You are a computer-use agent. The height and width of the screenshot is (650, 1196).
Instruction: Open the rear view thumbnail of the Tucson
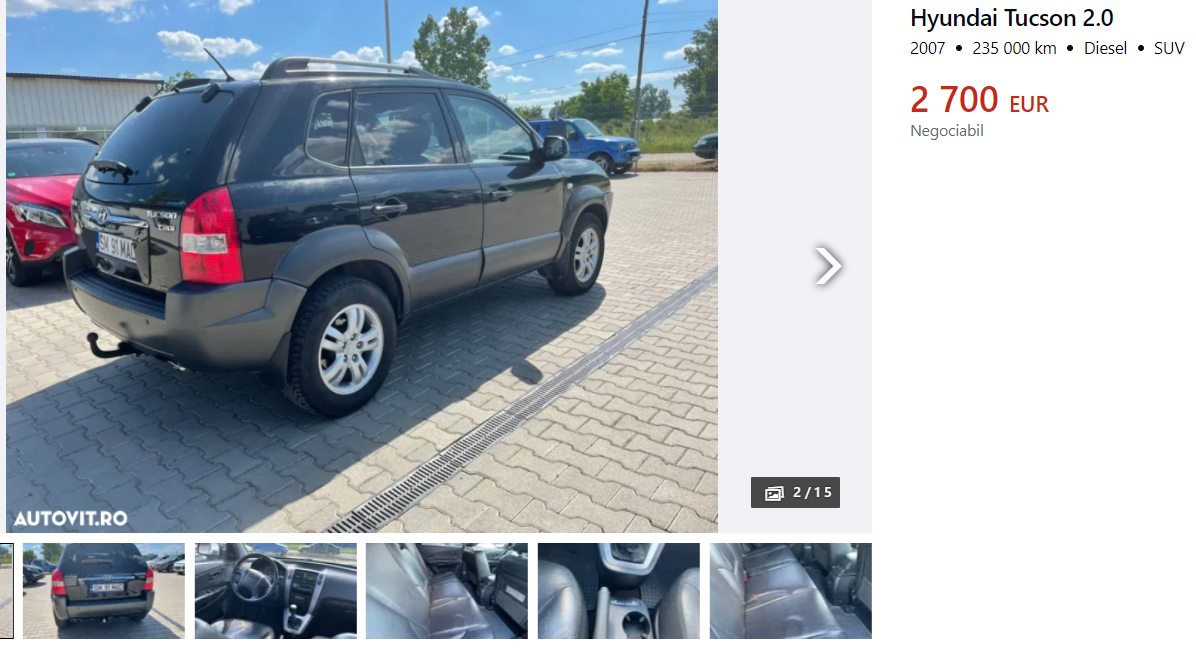pyautogui.click(x=103, y=591)
